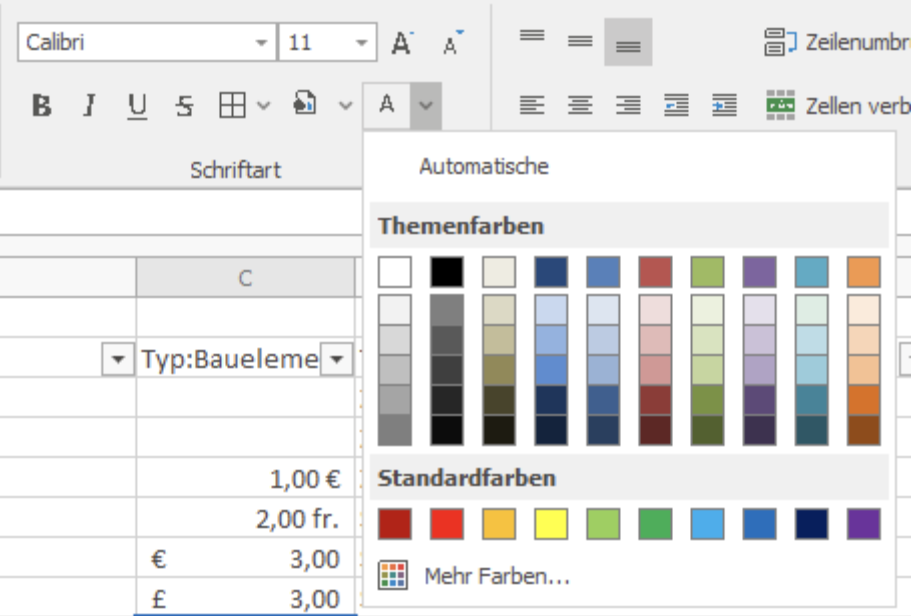Toggle bold formatting
The image size is (912, 616).
(x=41, y=106)
